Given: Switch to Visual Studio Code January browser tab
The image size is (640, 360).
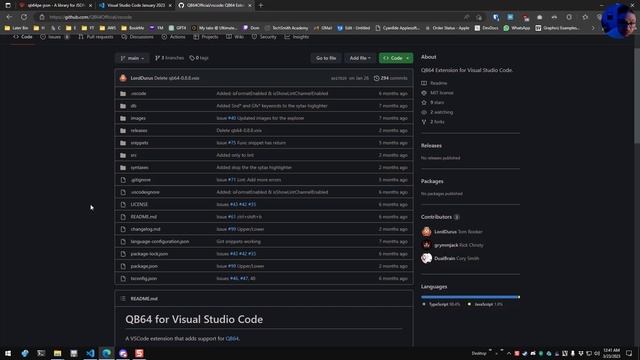Looking at the screenshot, I should [x=136, y=5].
